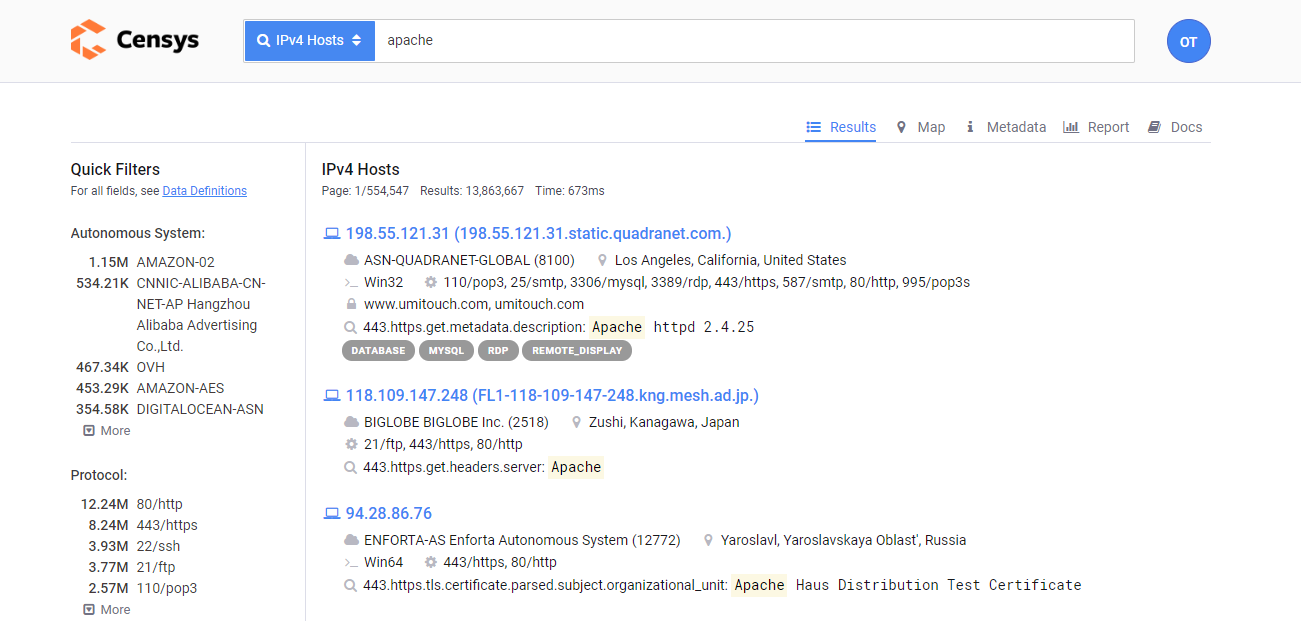The width and height of the screenshot is (1301, 621).
Task: Click the Map pin icon
Action: tap(901, 127)
